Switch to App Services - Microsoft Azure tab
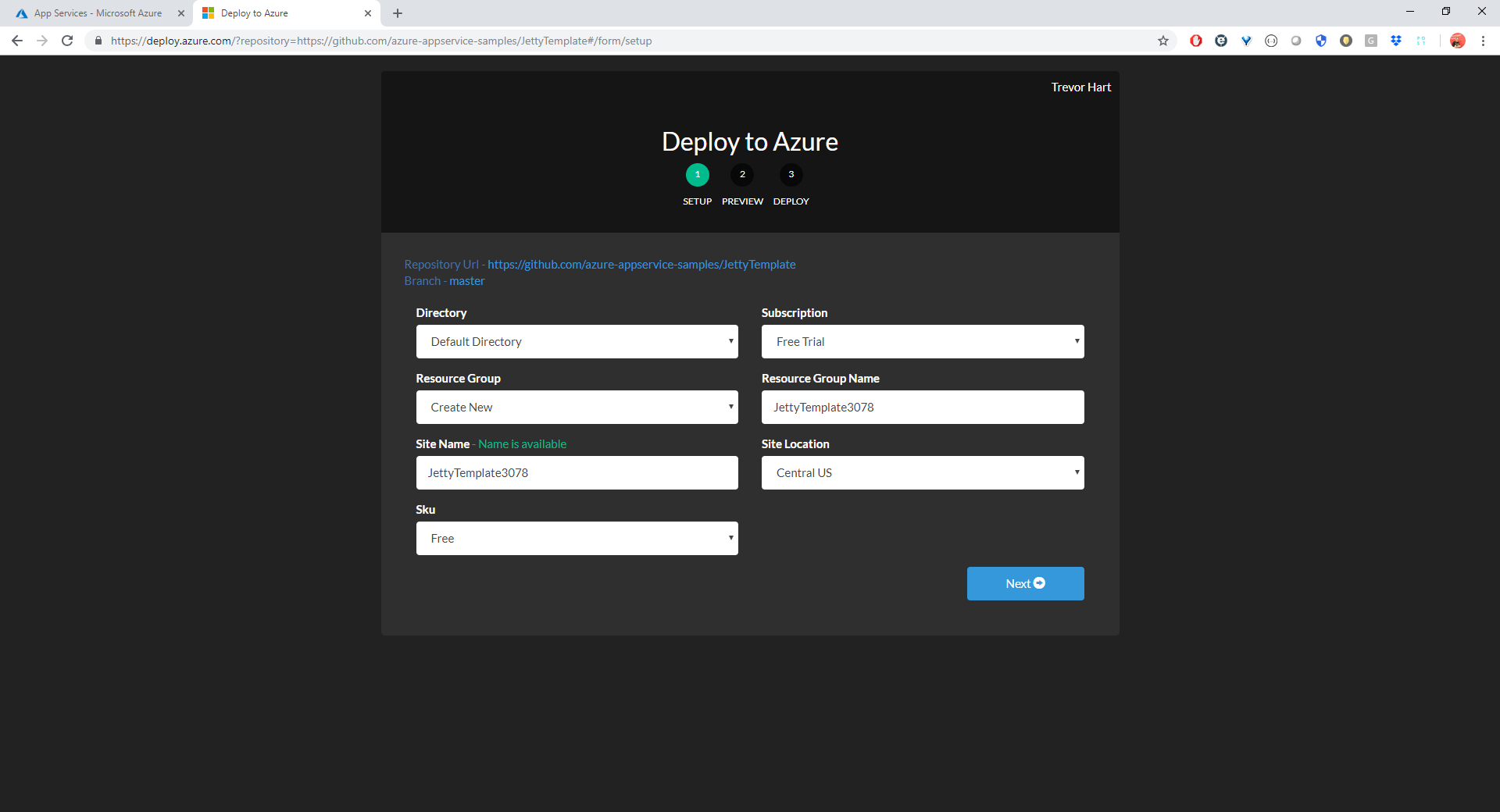The image size is (1500, 812). click(98, 13)
